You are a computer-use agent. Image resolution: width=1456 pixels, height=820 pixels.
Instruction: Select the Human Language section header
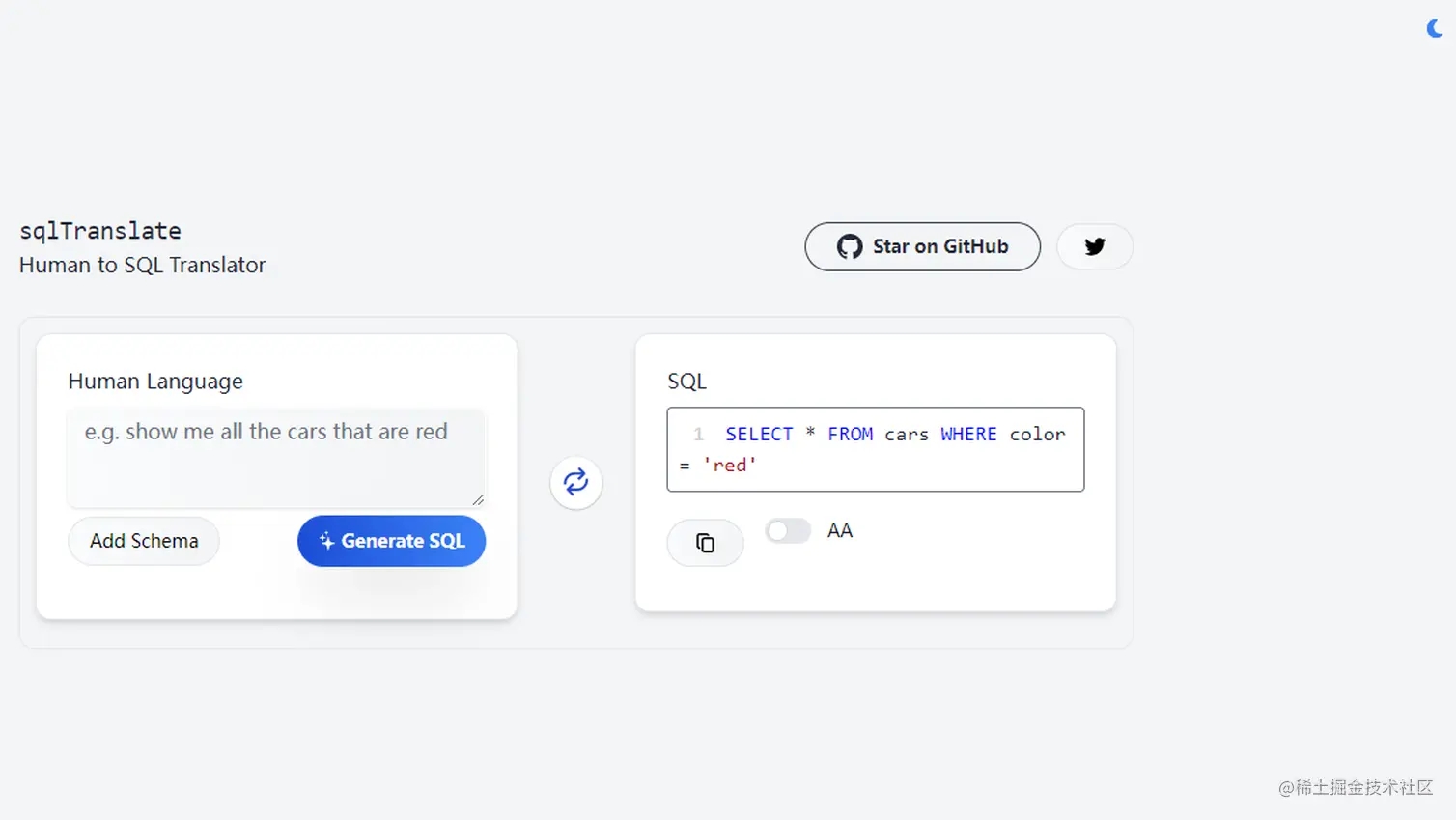click(x=155, y=381)
